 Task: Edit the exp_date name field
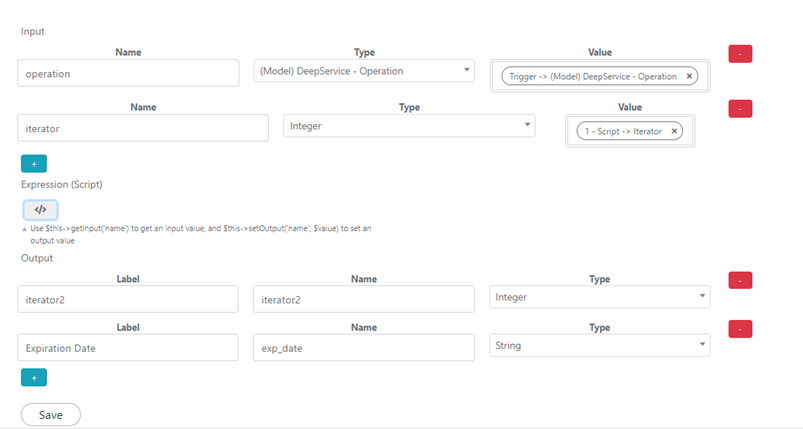pos(364,348)
